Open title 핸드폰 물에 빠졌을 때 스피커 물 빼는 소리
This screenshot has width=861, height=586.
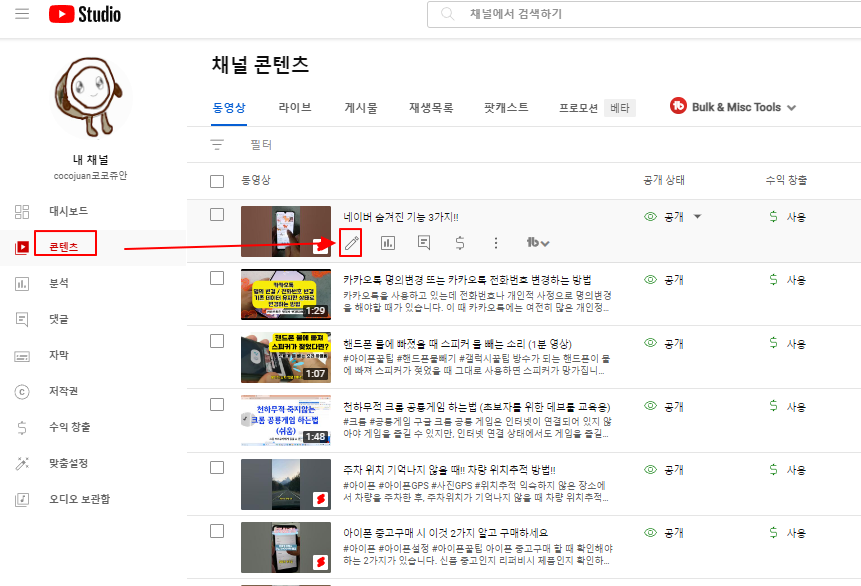pyautogui.click(x=457, y=344)
